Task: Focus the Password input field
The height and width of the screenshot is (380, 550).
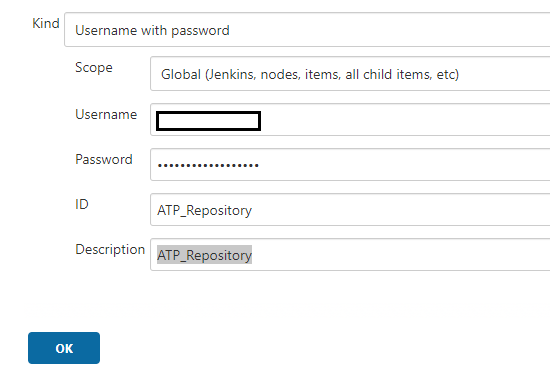Action: (x=350, y=165)
